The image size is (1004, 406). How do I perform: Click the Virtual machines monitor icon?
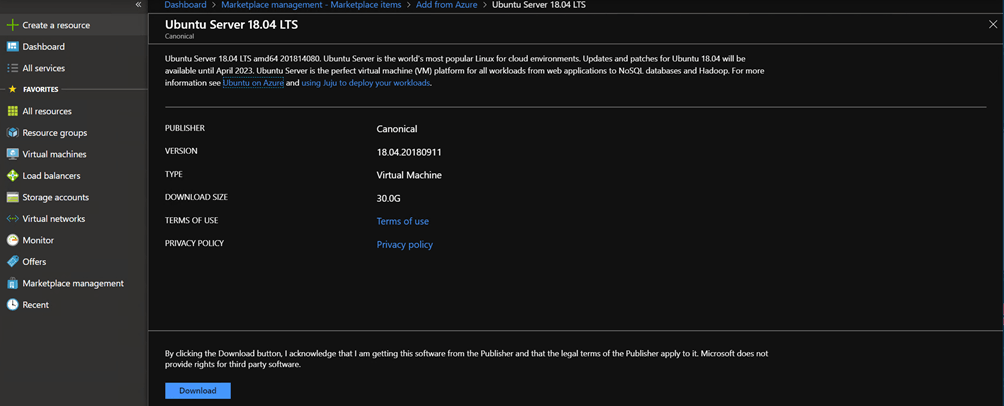[x=12, y=154]
